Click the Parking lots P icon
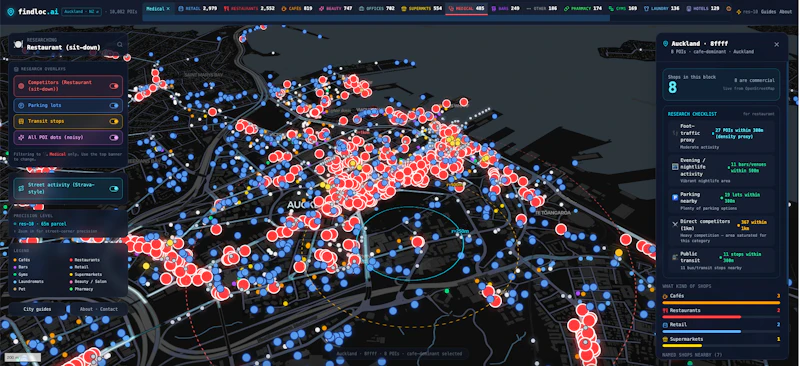Screen dimensions: 800x366 click(21, 106)
